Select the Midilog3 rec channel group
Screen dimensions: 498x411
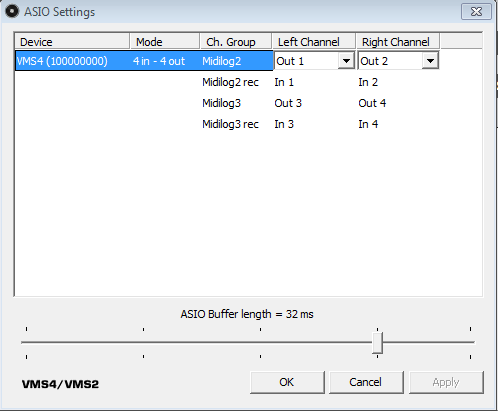[230, 124]
